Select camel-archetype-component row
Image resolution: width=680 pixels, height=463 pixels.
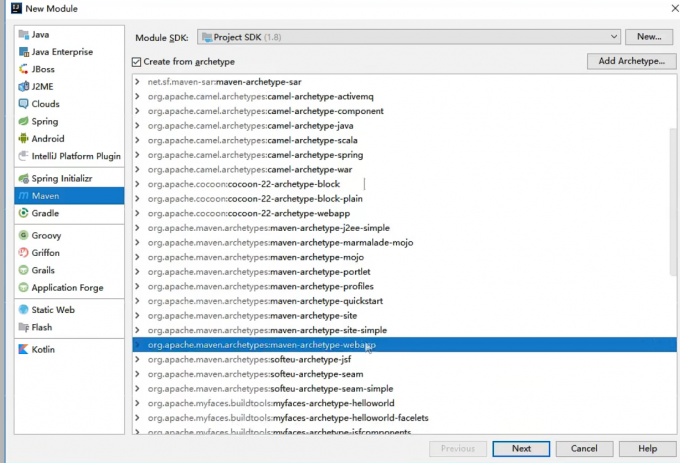tap(404, 111)
